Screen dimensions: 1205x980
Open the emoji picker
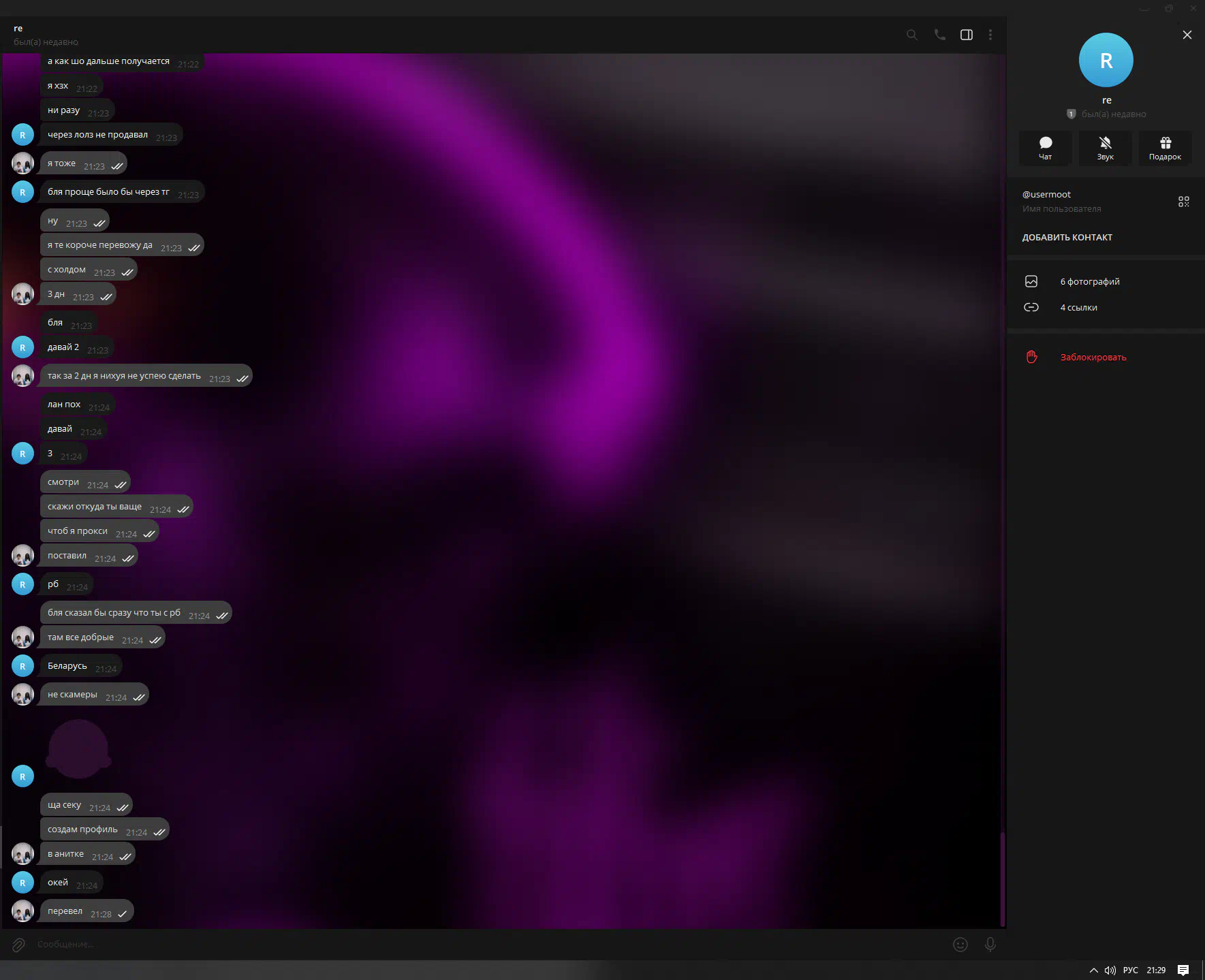pyautogui.click(x=960, y=945)
